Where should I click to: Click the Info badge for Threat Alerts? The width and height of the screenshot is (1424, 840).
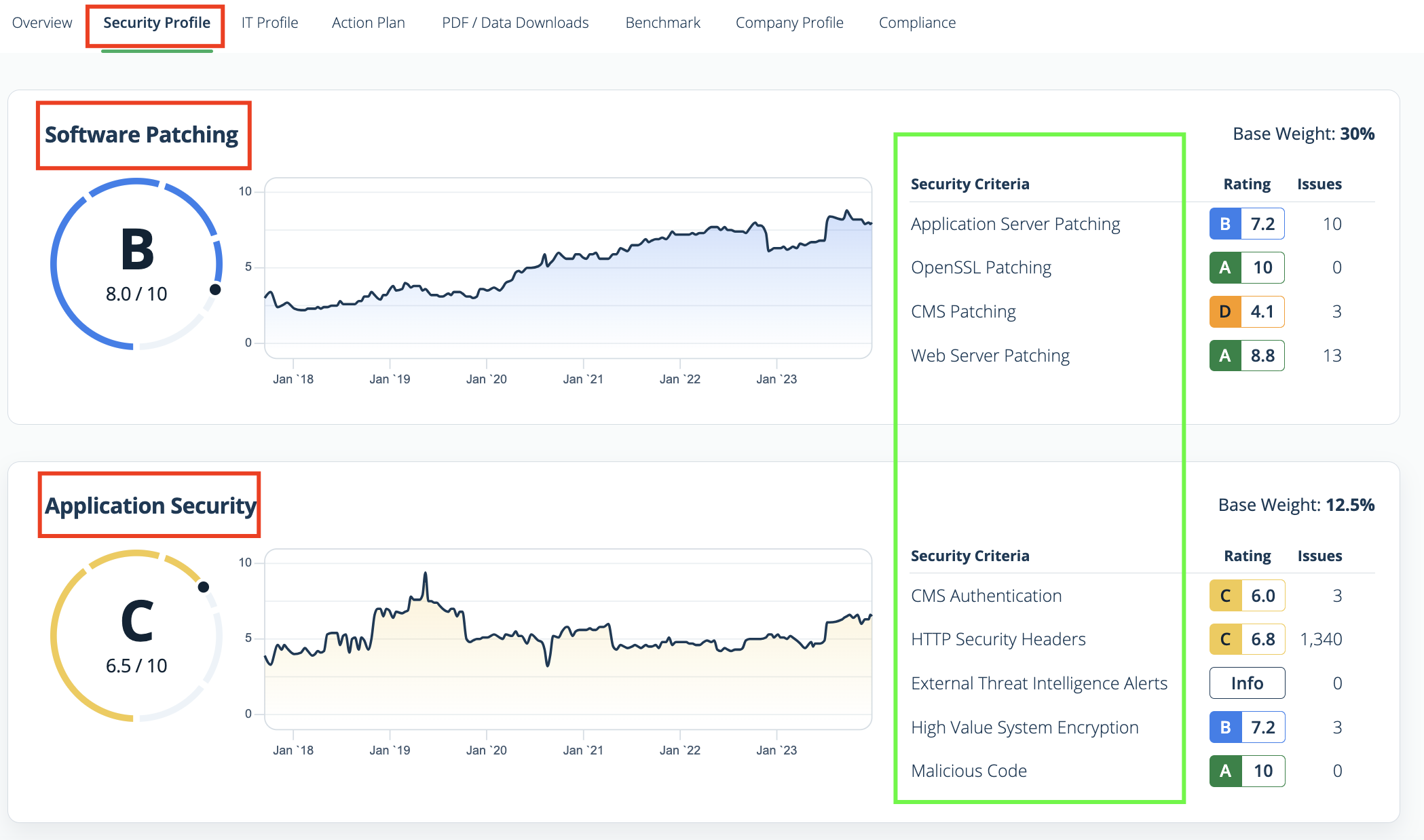pos(1247,683)
